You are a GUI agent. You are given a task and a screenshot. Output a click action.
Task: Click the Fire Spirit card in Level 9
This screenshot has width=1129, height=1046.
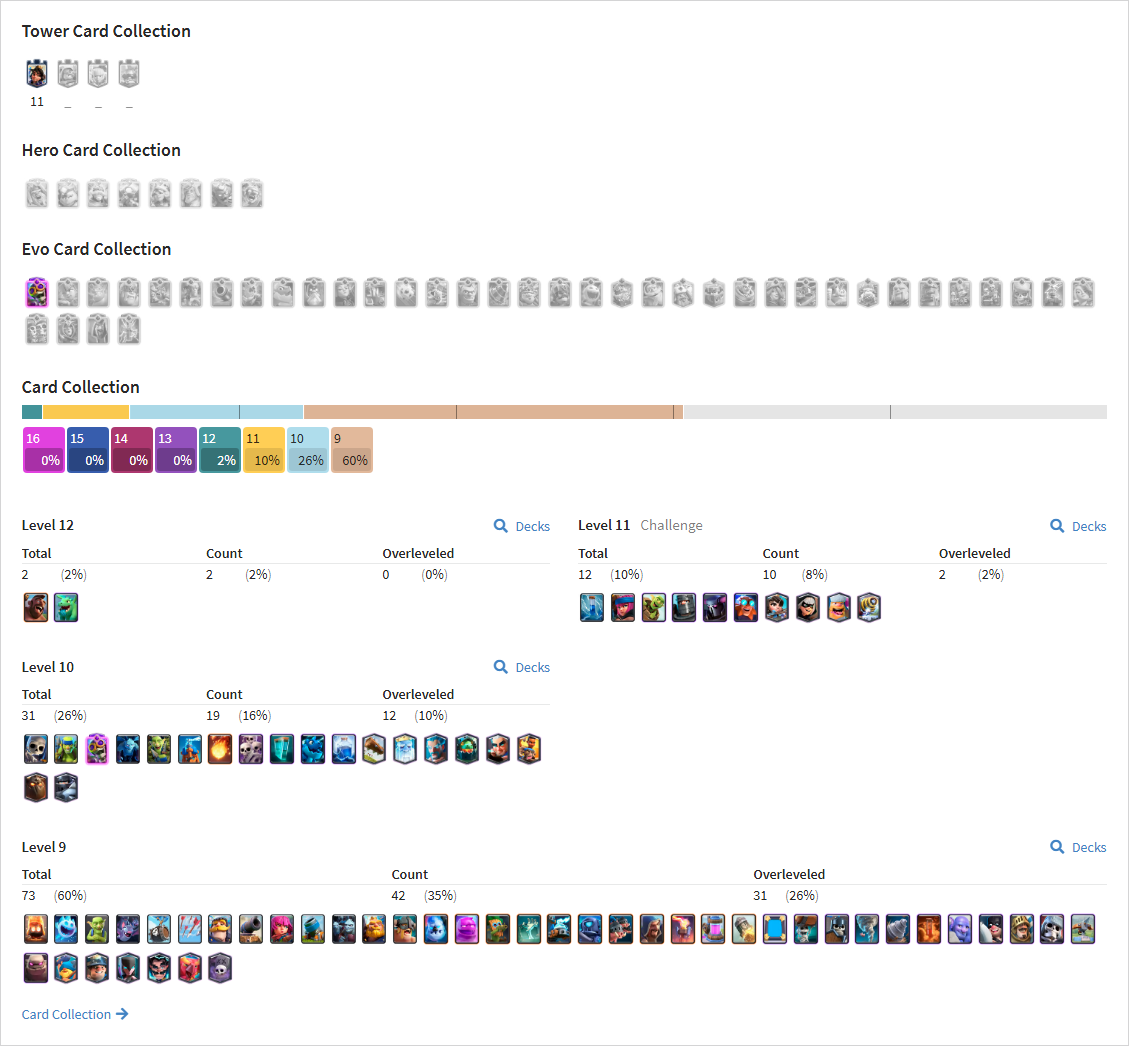point(36,929)
